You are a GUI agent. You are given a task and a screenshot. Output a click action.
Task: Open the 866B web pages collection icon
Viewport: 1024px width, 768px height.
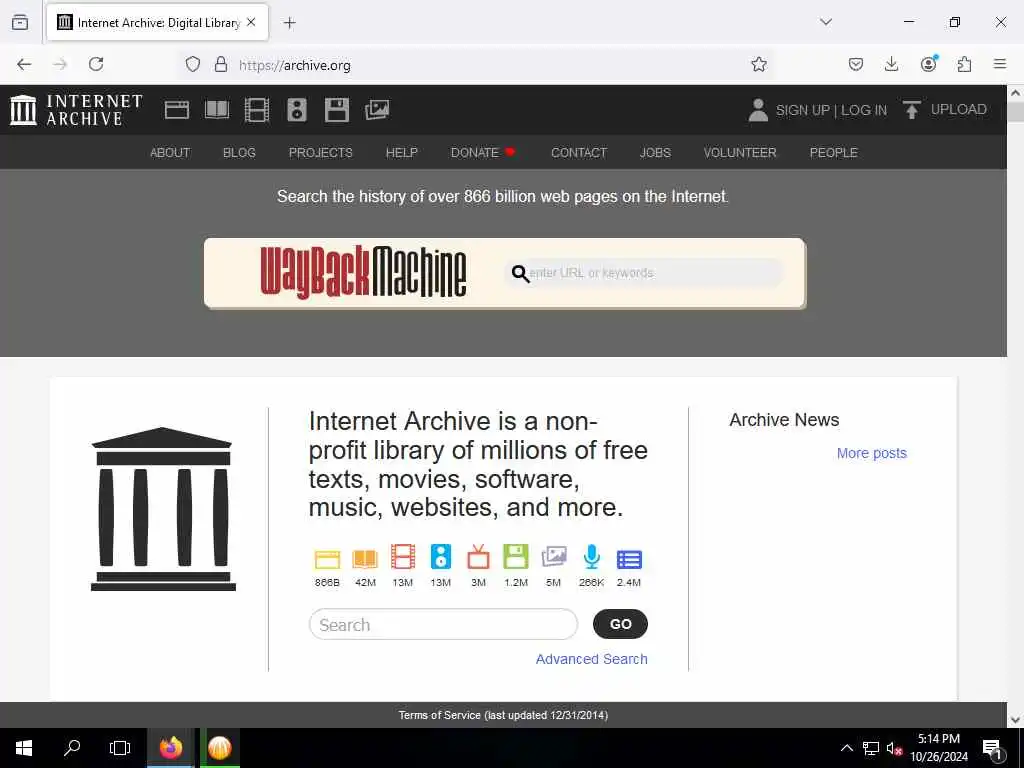coord(327,559)
